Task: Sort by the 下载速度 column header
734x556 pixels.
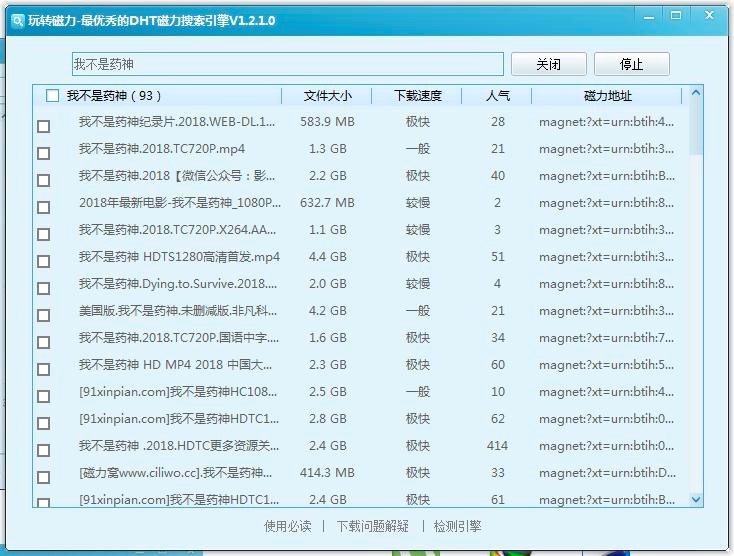Action: [418, 96]
